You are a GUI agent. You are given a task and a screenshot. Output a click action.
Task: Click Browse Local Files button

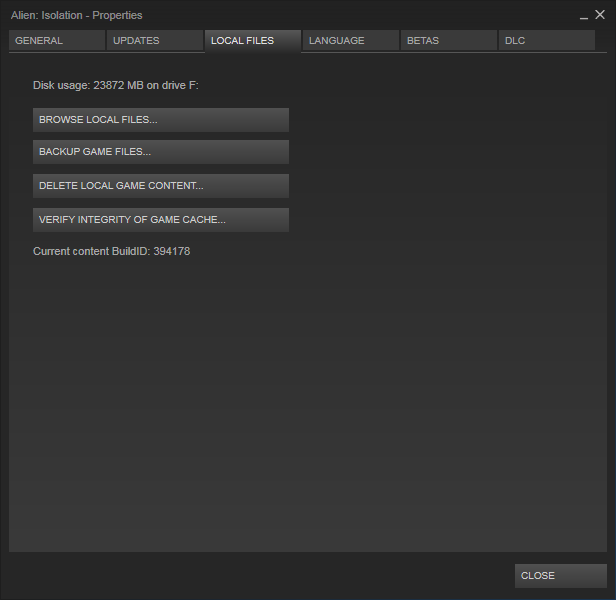click(x=161, y=120)
